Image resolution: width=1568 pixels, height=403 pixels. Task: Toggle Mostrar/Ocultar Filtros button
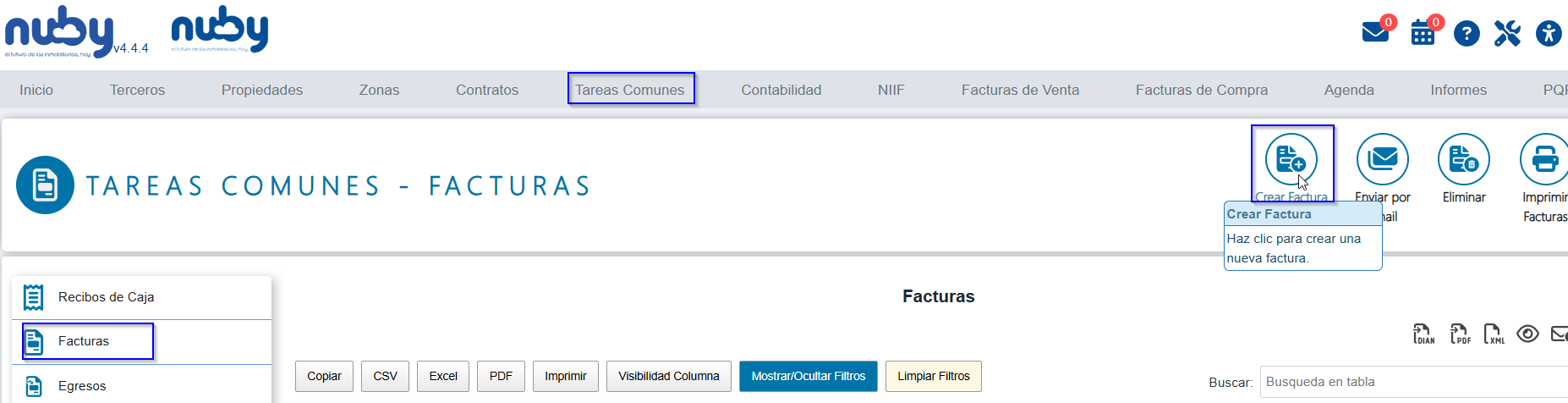pos(809,376)
